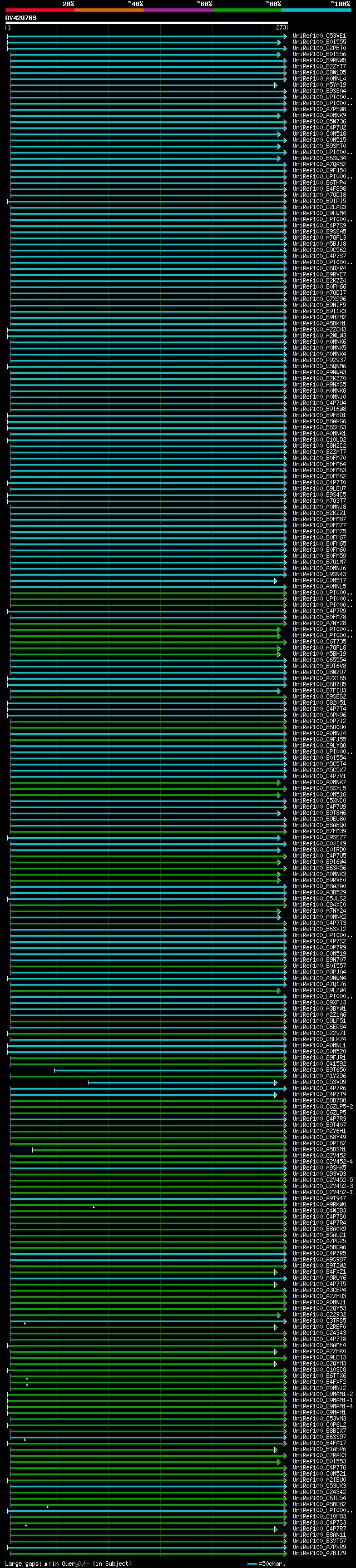Select the ~100% cyan legend segment
Viewport: 356px width, 1568px height.
coord(316,10)
